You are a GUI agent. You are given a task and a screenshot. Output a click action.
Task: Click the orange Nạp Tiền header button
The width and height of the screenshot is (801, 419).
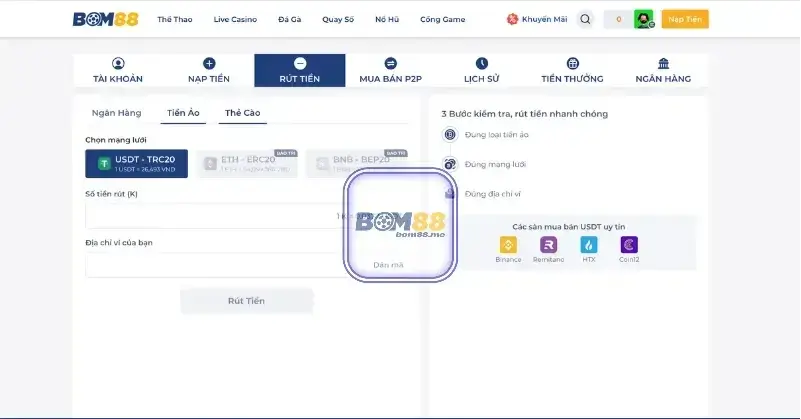tap(685, 19)
